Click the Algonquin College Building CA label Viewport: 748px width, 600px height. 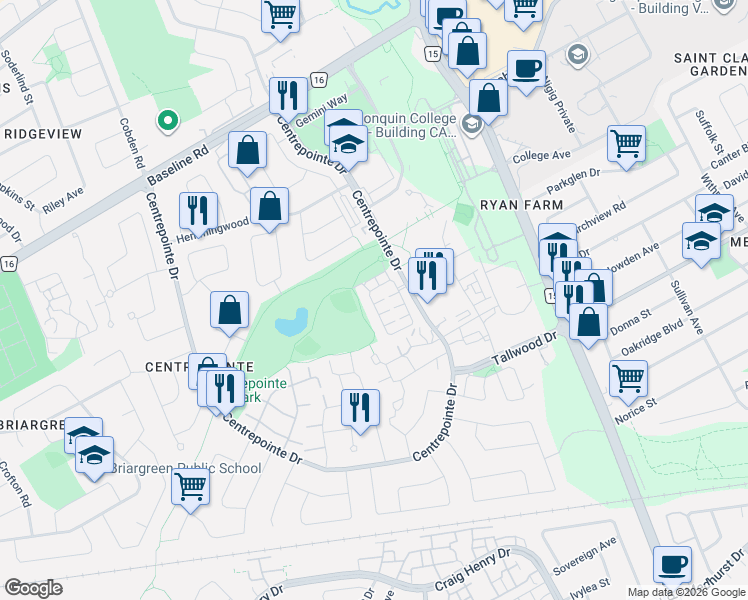pos(409,125)
